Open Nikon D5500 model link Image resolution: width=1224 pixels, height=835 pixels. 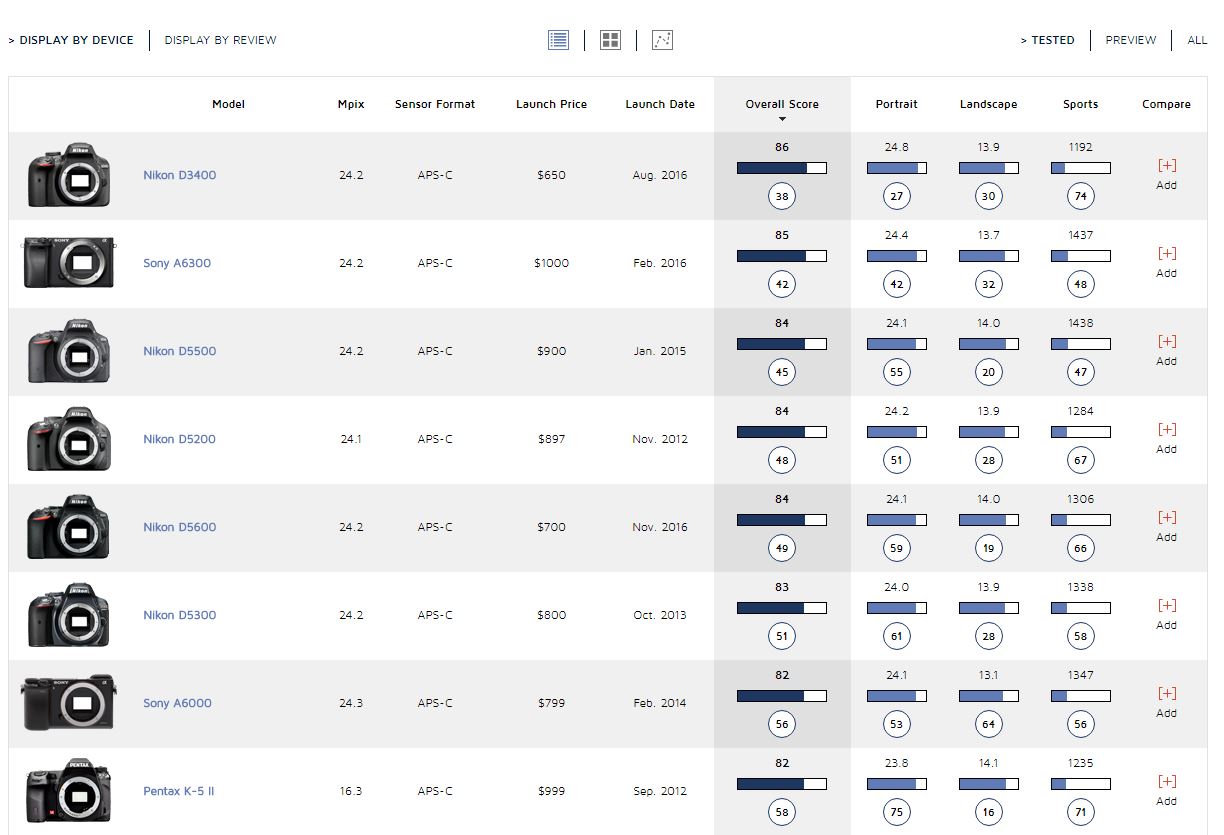(x=179, y=351)
